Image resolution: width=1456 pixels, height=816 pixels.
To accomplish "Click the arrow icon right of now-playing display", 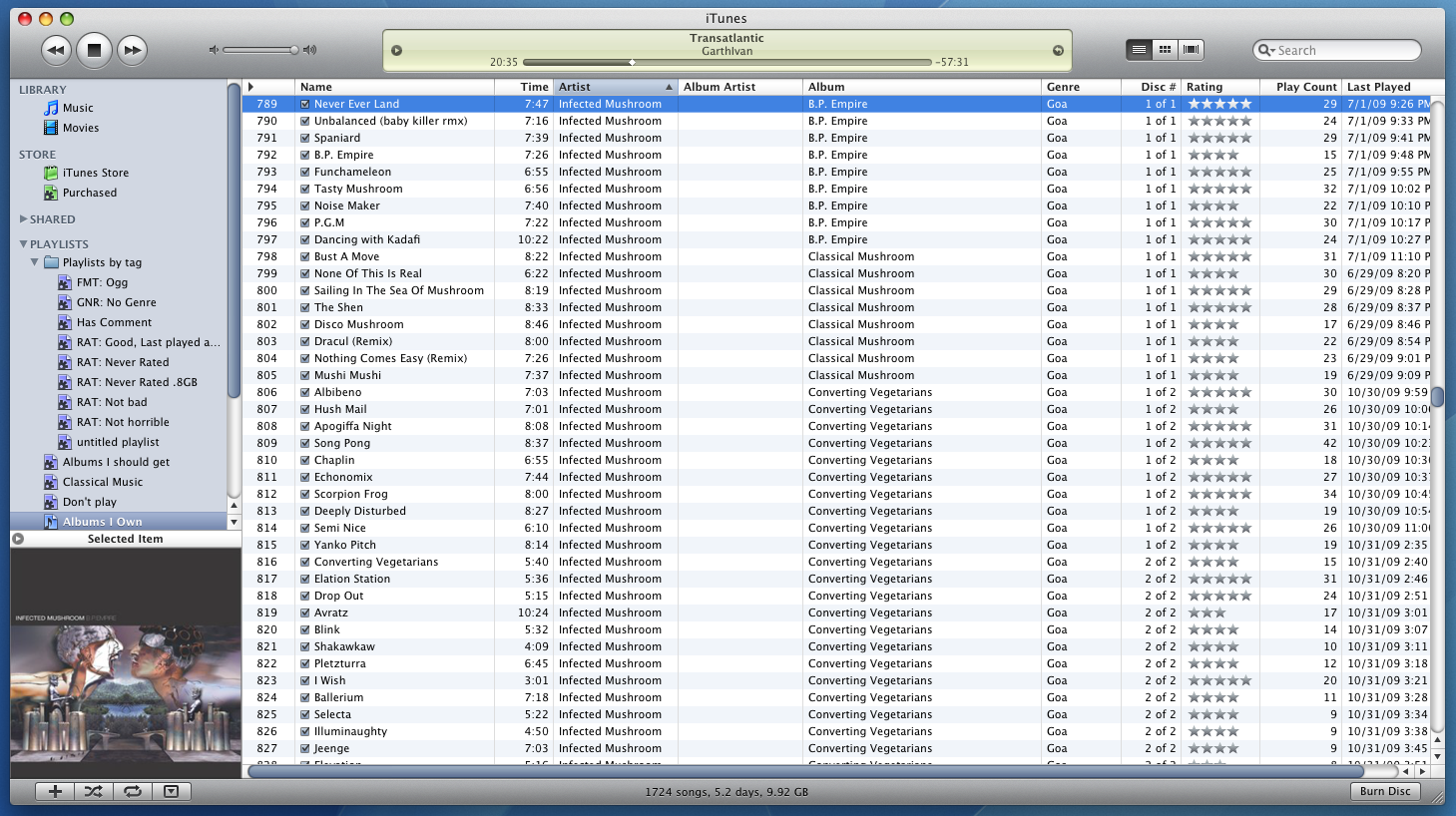I will pos(1058,51).
